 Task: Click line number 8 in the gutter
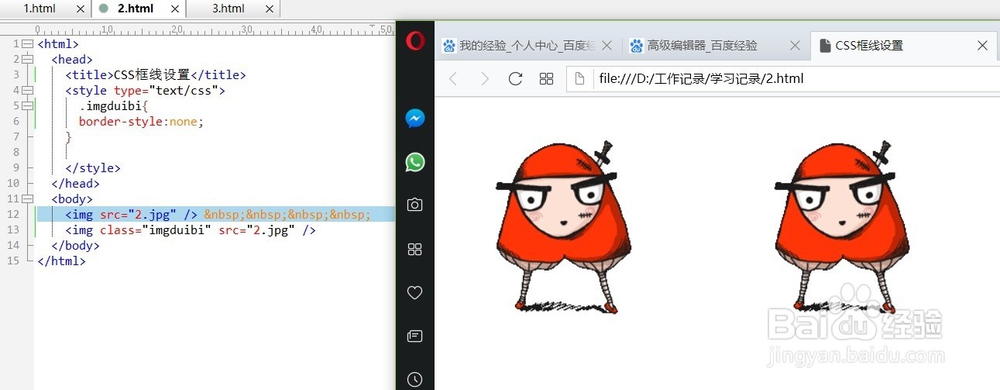point(16,152)
